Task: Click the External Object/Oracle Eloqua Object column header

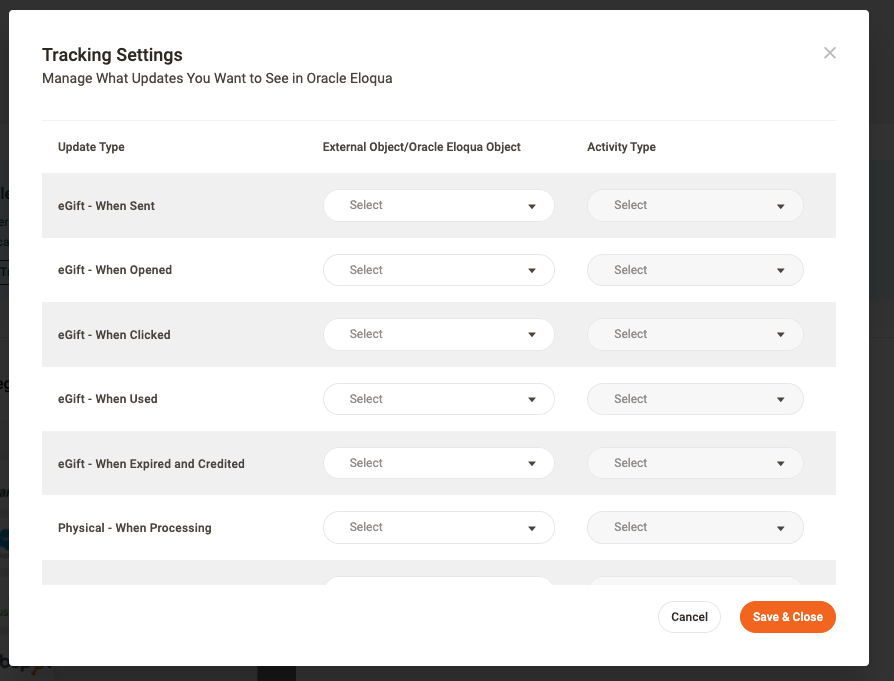Action: coord(421,147)
